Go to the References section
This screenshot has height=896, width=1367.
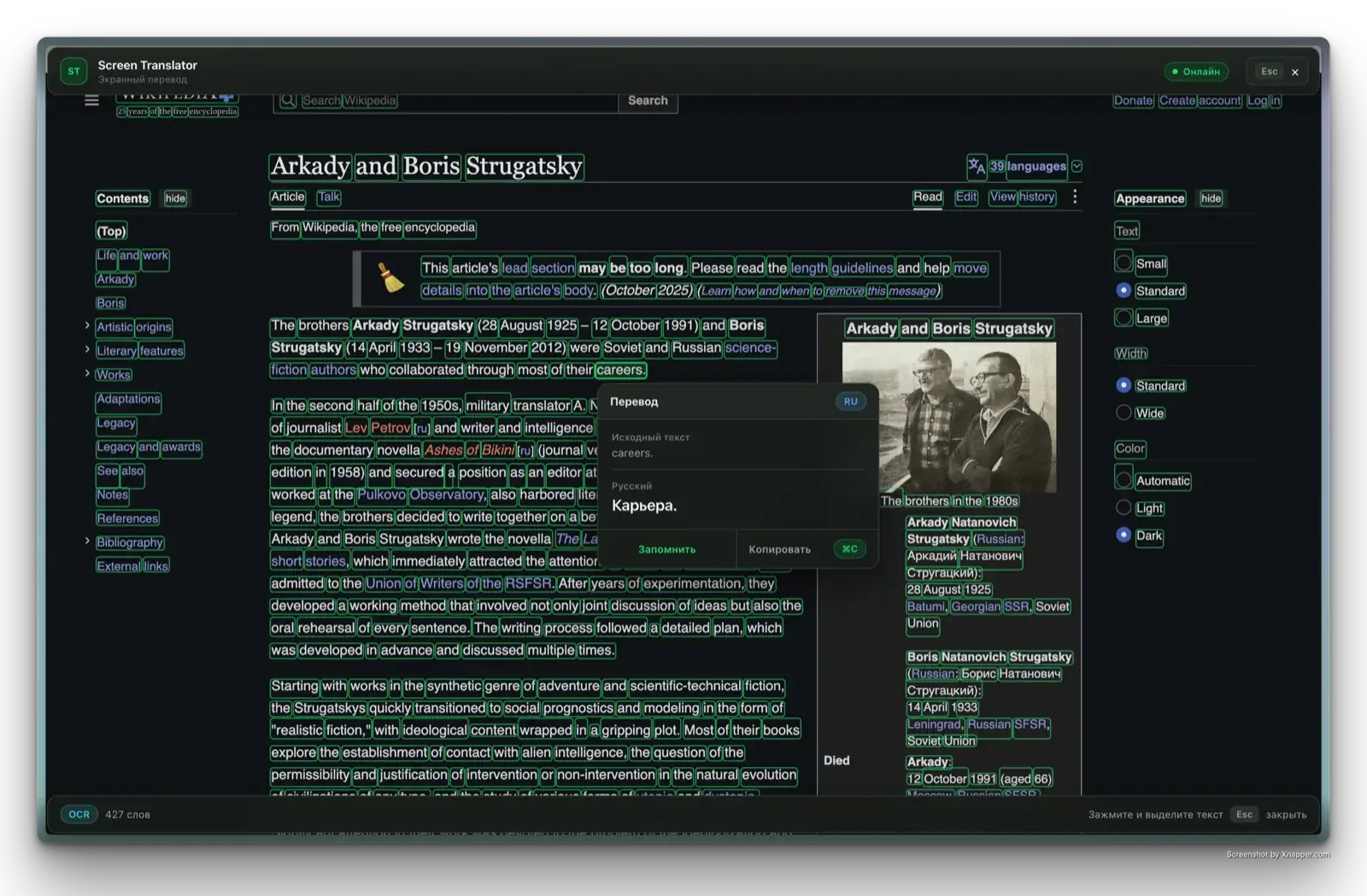coord(127,518)
